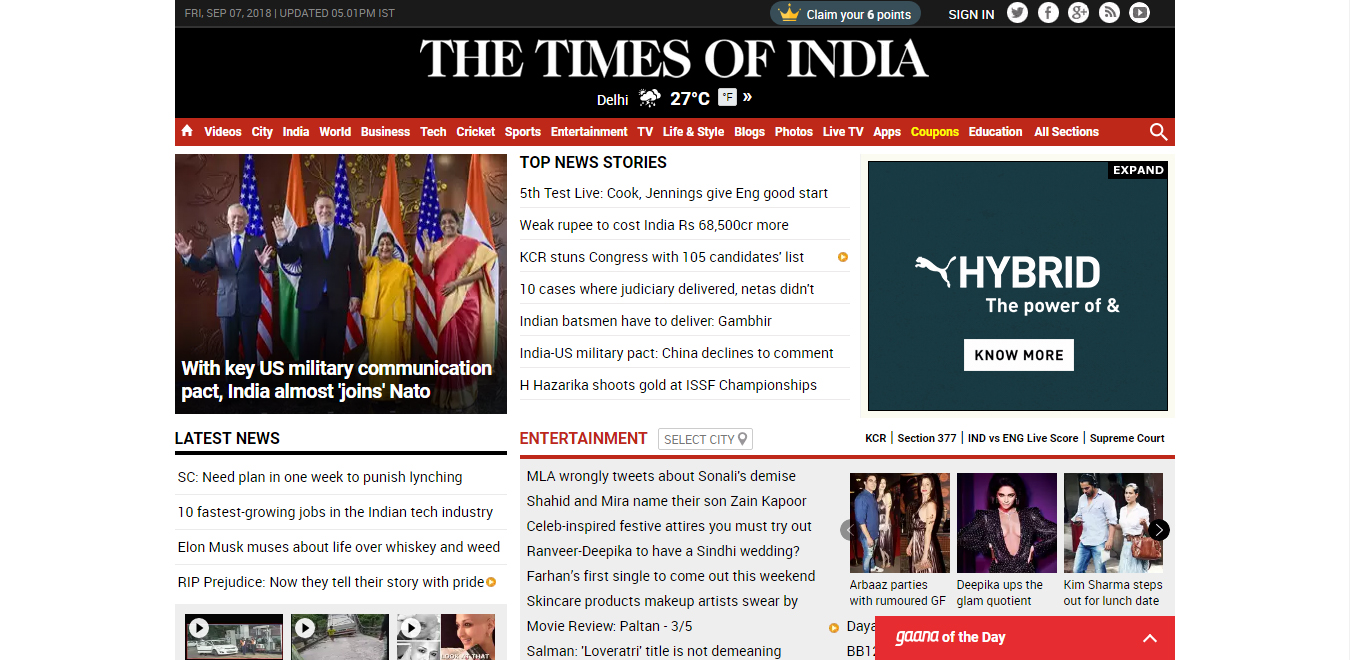The height and width of the screenshot is (660, 1350).
Task: Click the Home icon in navigation bar
Action: (187, 131)
